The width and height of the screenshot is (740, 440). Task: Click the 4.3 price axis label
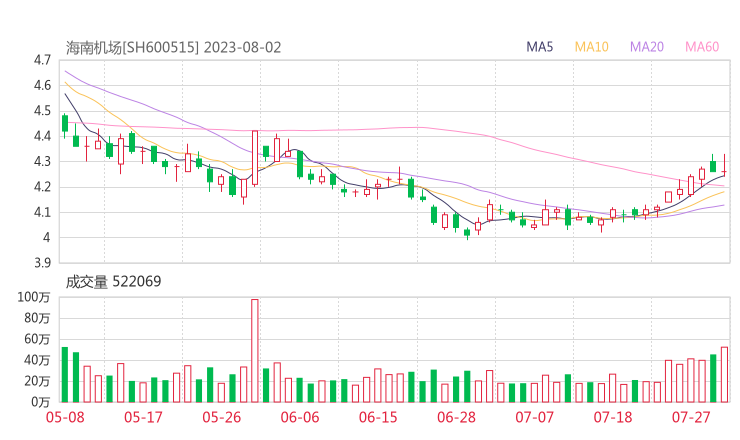42,161
